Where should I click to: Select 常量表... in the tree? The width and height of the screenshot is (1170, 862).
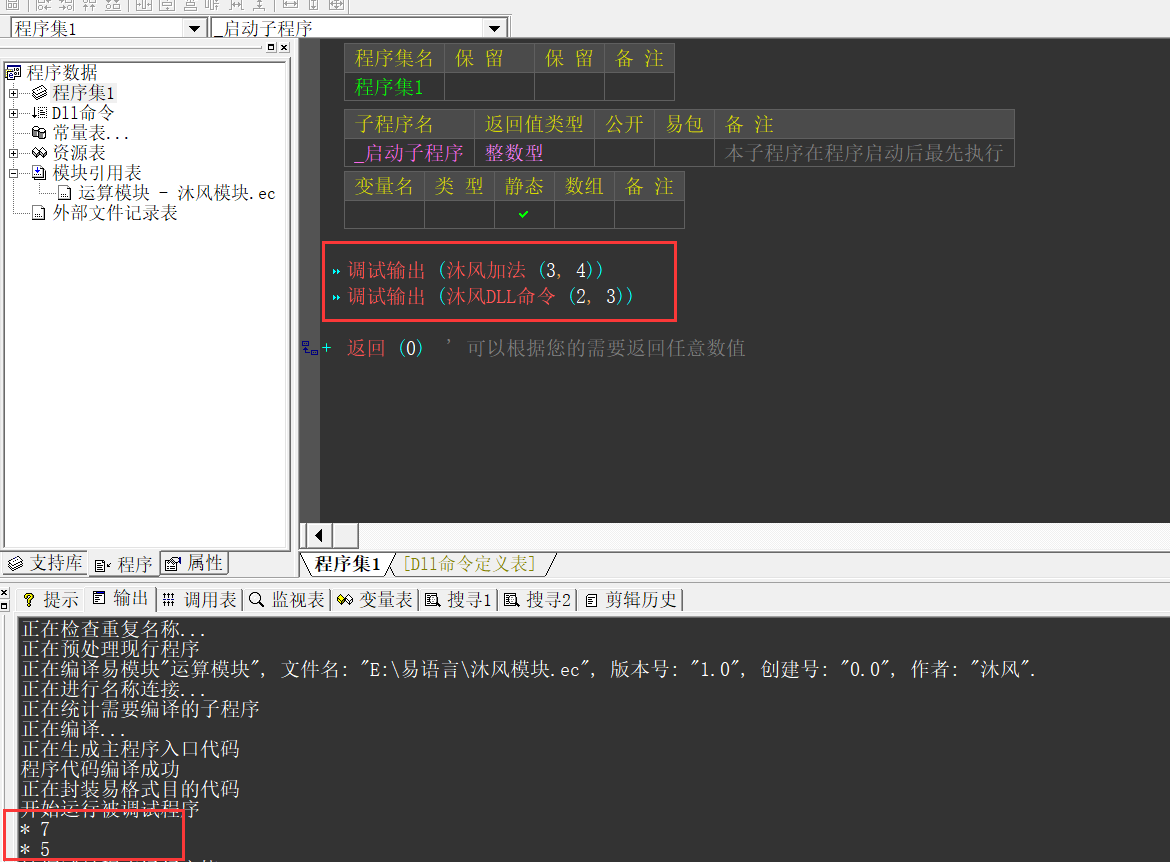tap(90, 133)
